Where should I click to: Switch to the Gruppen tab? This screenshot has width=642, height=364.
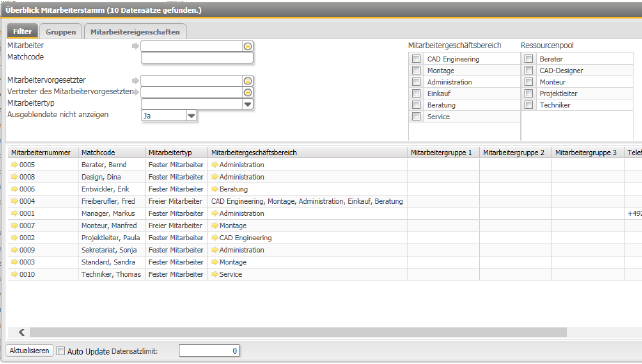(61, 32)
